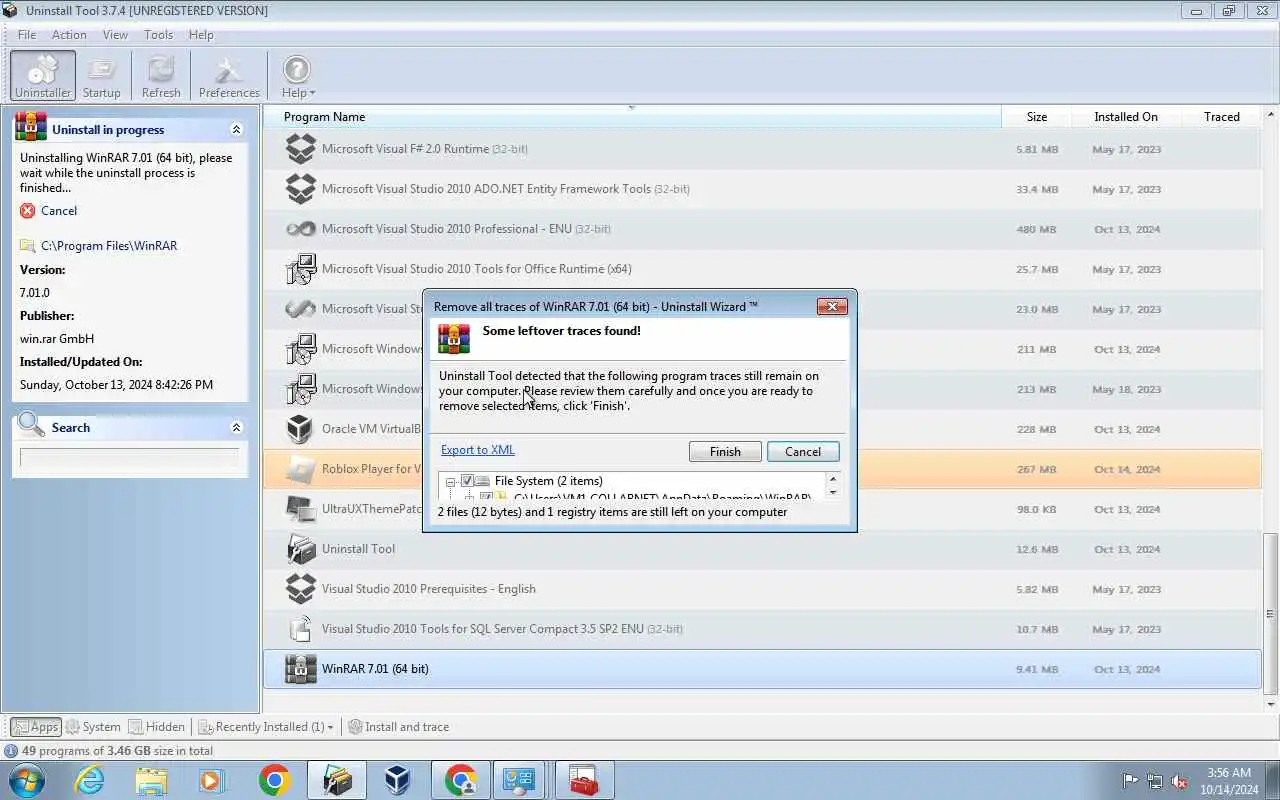Switch to the System tab

(93, 727)
